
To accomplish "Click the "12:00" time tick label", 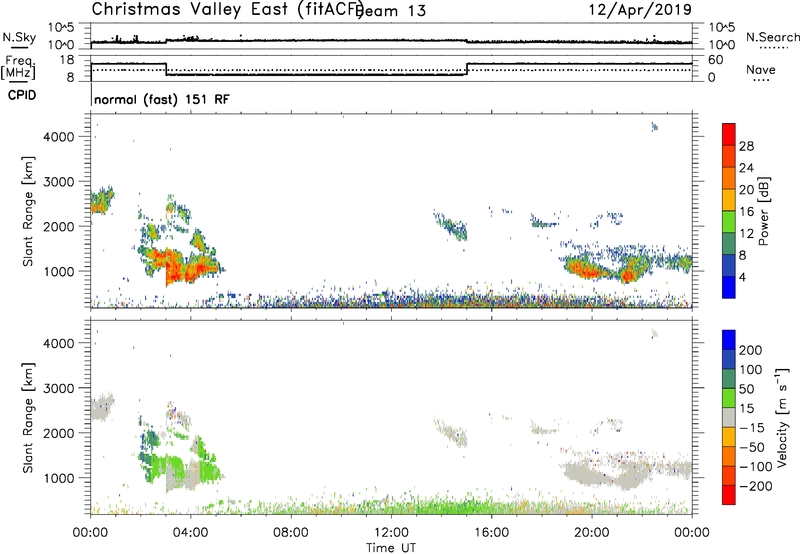I will tap(391, 533).
